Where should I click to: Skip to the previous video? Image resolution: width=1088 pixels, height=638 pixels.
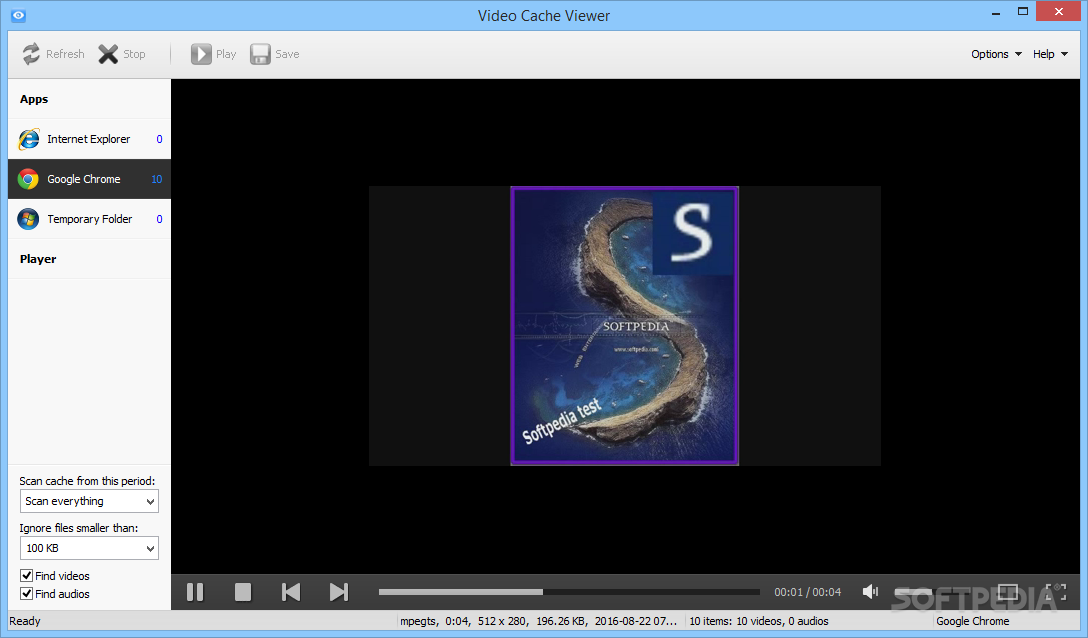click(x=291, y=592)
